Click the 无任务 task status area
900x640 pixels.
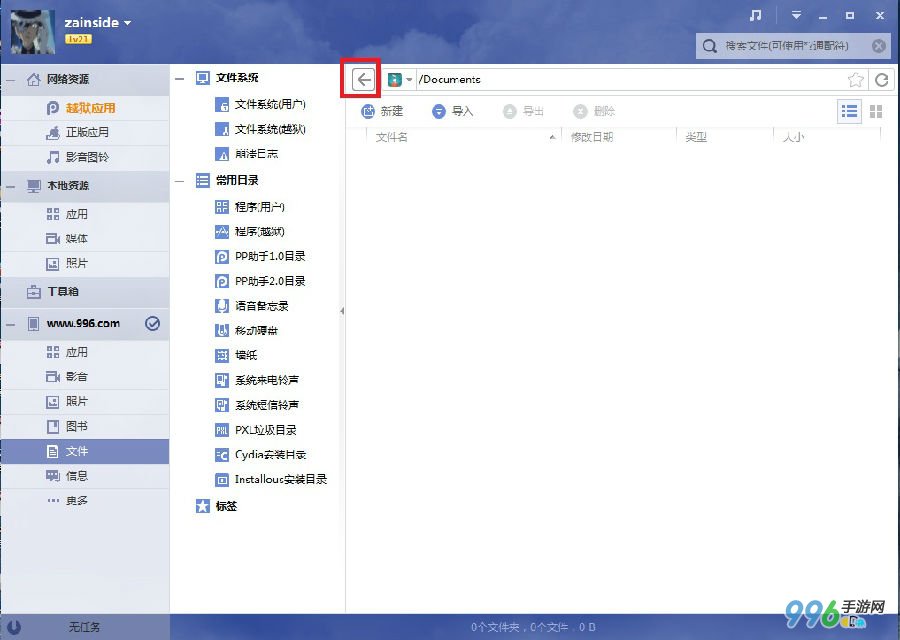pos(84,627)
